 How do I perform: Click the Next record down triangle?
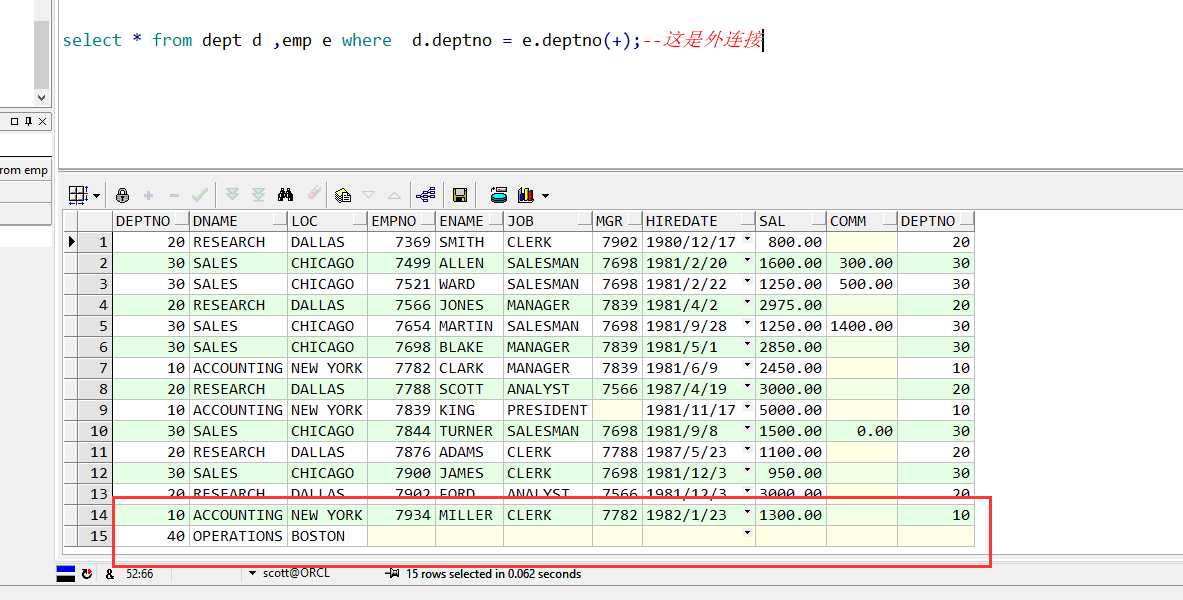(368, 195)
